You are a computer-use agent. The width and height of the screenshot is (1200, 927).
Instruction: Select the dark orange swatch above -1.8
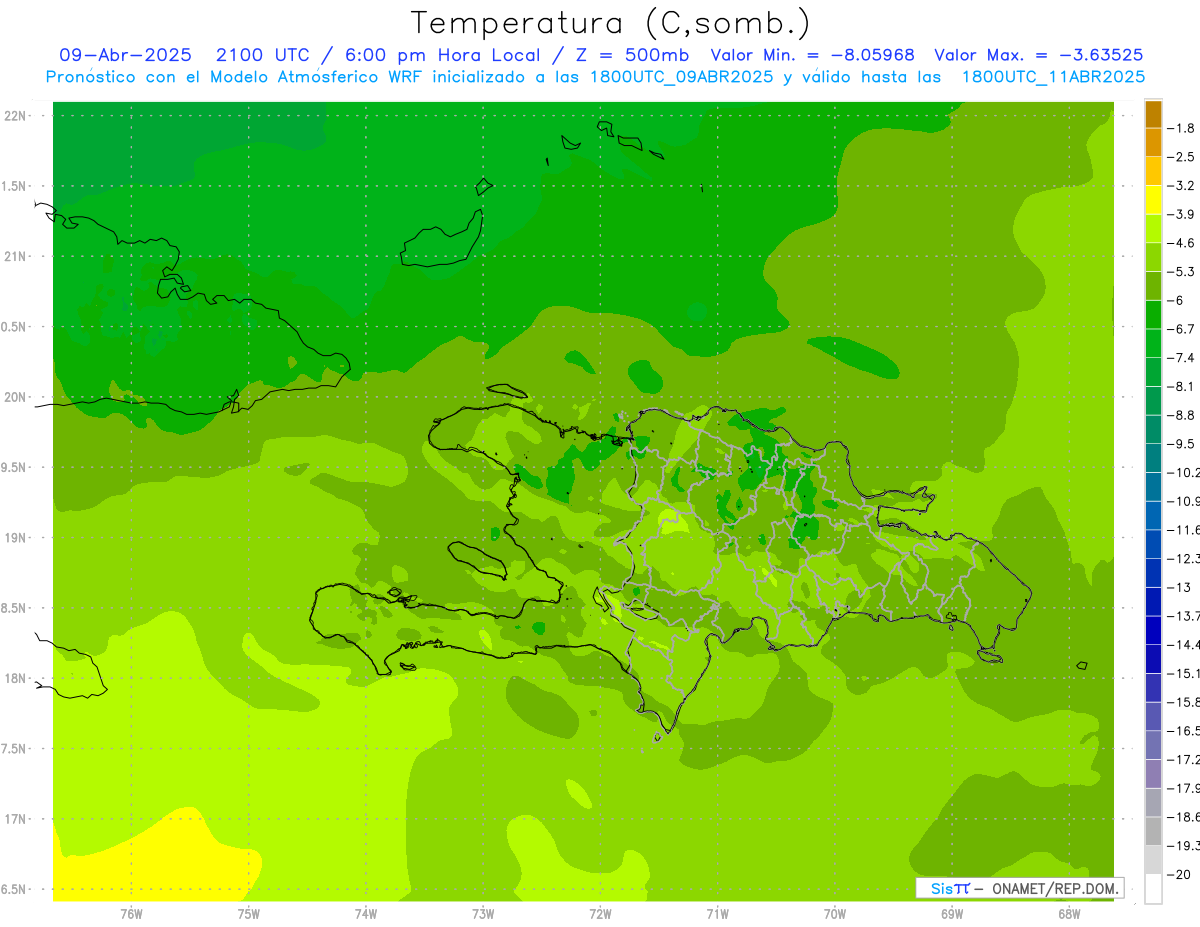pyautogui.click(x=1153, y=114)
